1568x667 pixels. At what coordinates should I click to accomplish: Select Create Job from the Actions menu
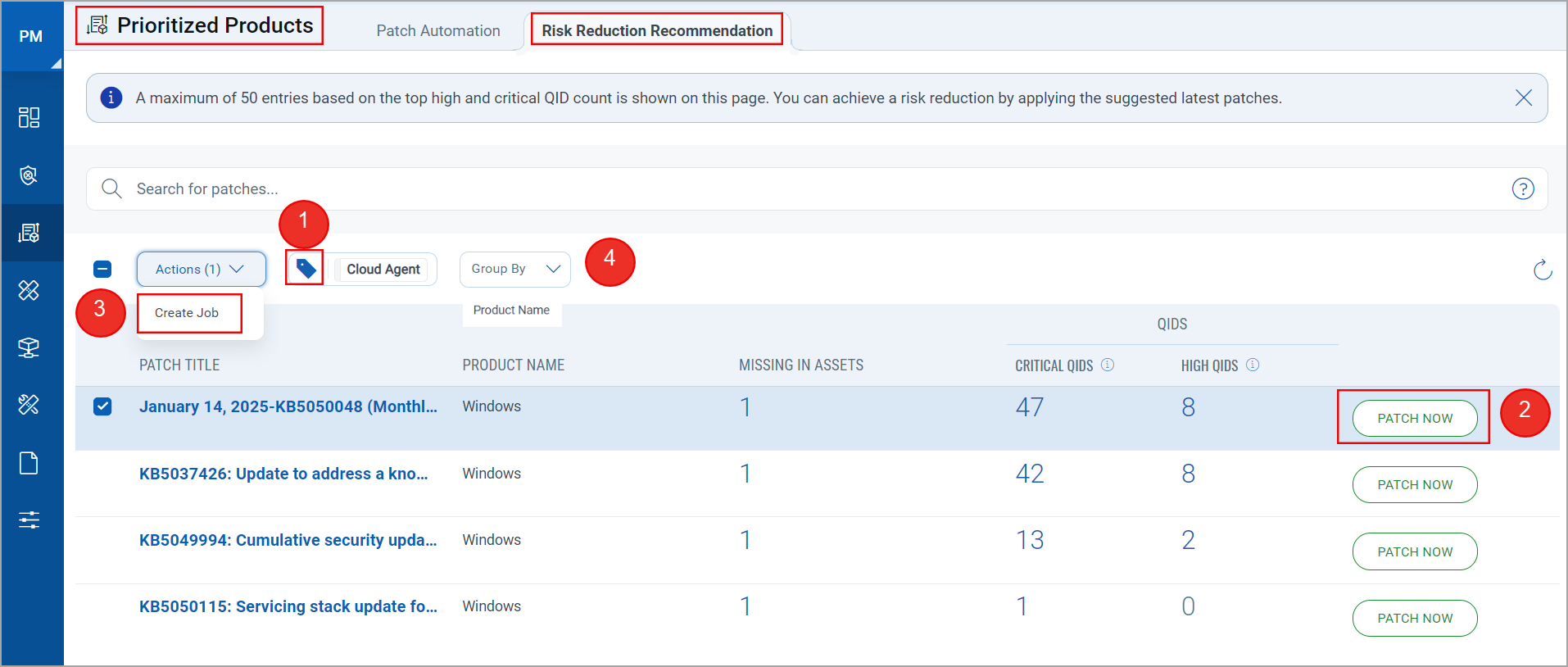pyautogui.click(x=188, y=313)
